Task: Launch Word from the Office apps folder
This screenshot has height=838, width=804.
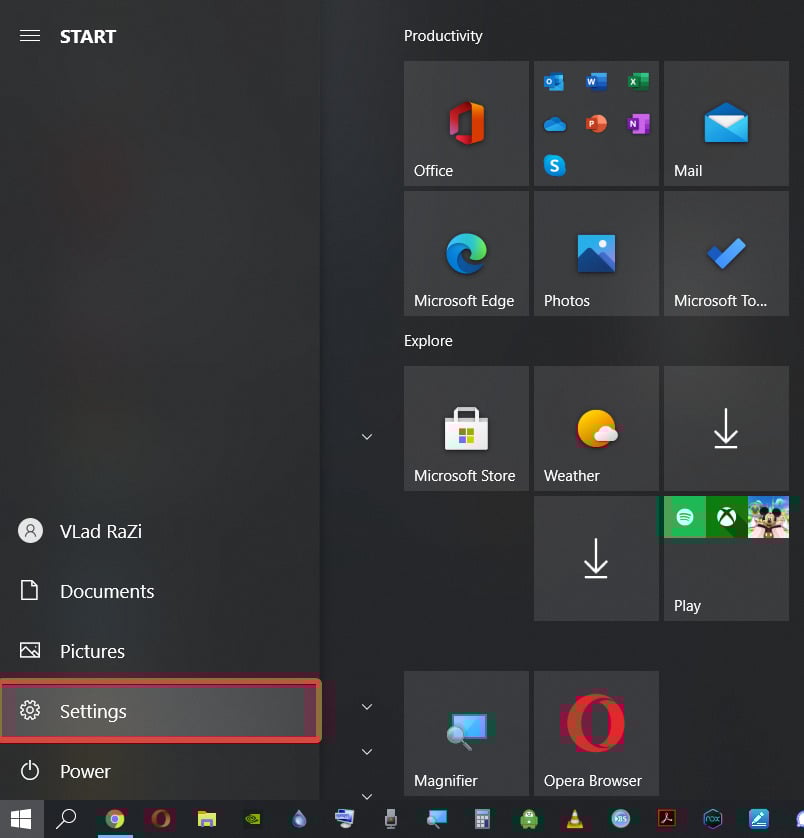Action: (596, 82)
